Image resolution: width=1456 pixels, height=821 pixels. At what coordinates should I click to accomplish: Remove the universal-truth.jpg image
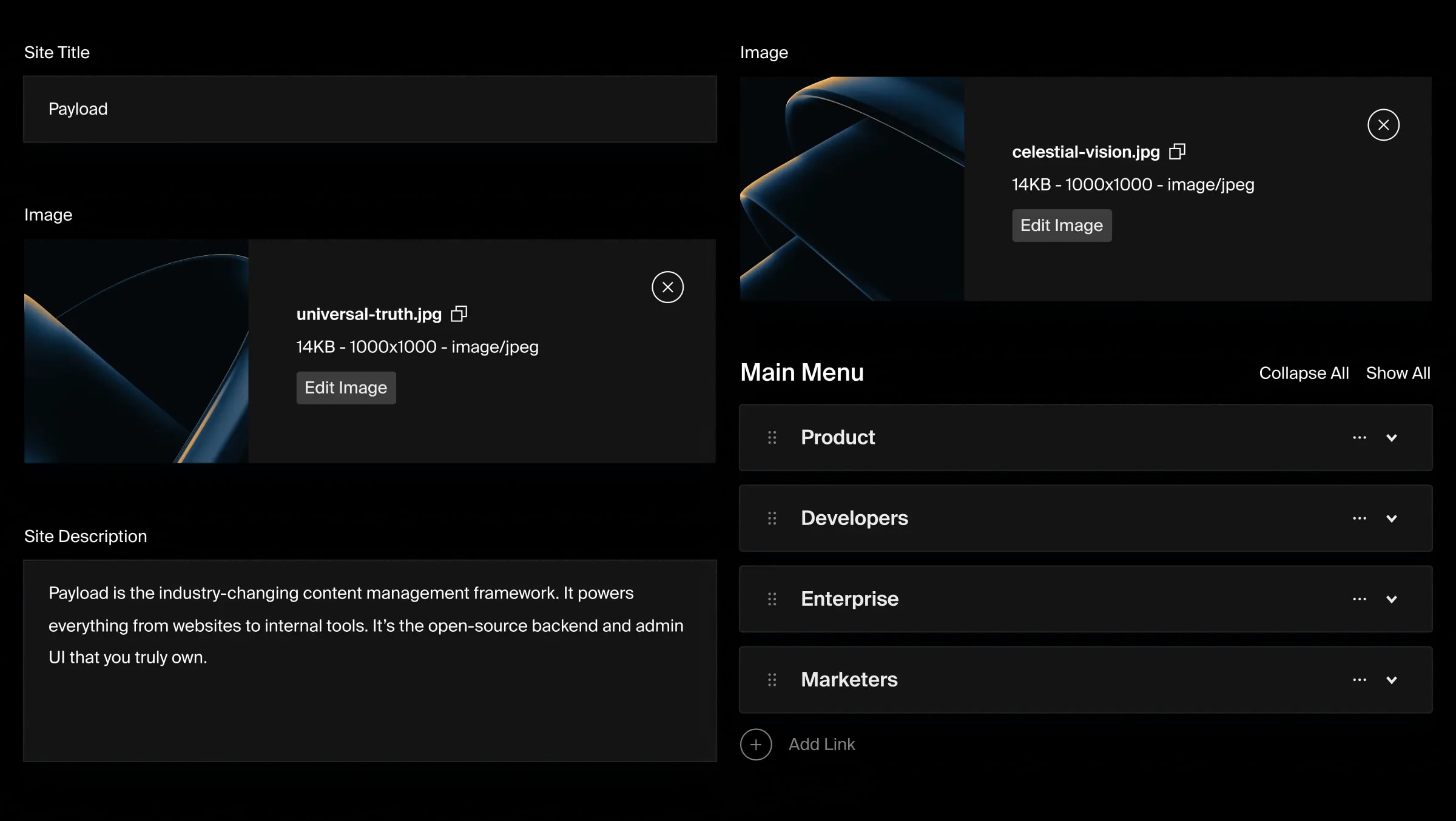(x=667, y=287)
